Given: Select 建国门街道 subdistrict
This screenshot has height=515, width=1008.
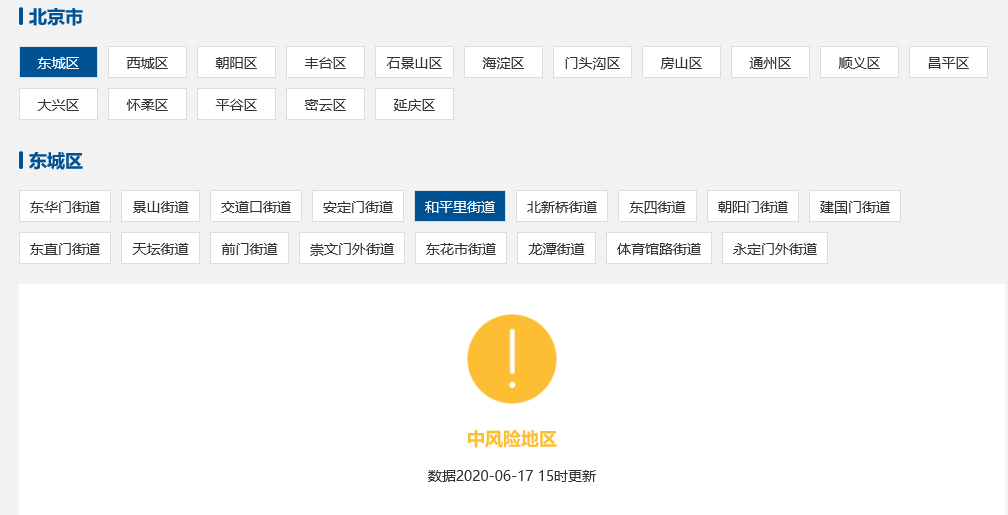Looking at the screenshot, I should (x=855, y=206).
